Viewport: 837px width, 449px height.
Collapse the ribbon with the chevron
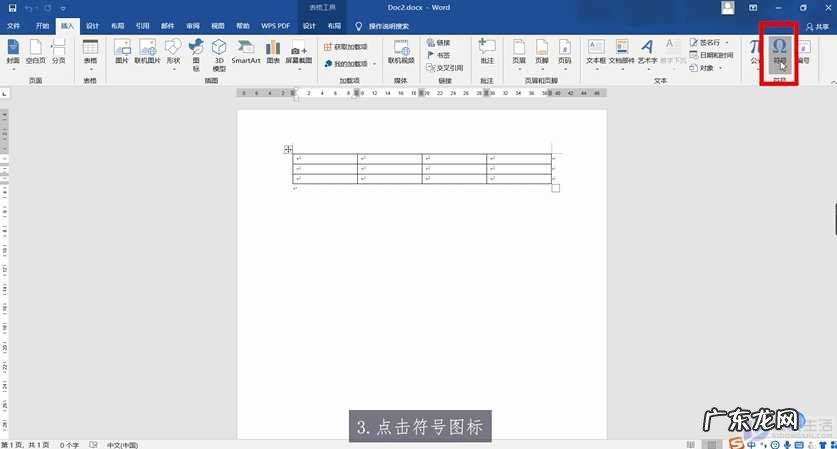[x=833, y=82]
